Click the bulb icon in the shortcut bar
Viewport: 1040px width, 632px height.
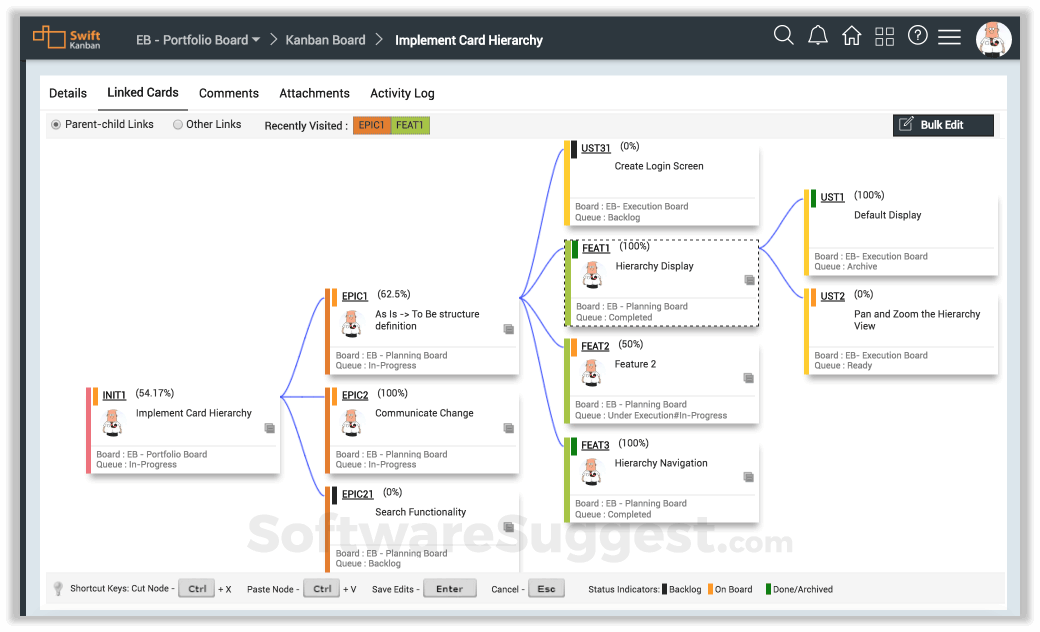[58, 589]
